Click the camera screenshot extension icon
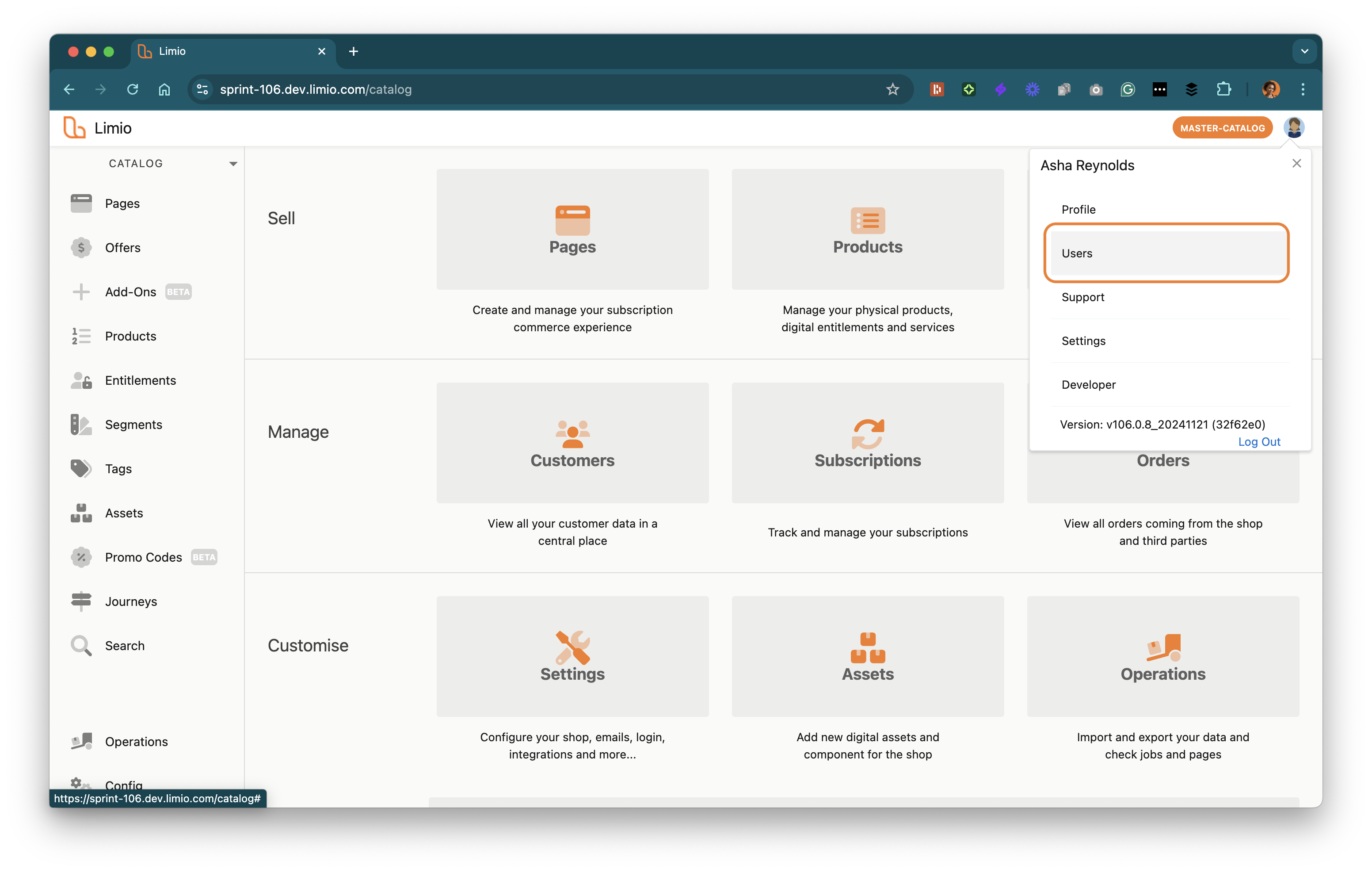This screenshot has height=873, width=1372. [x=1096, y=89]
